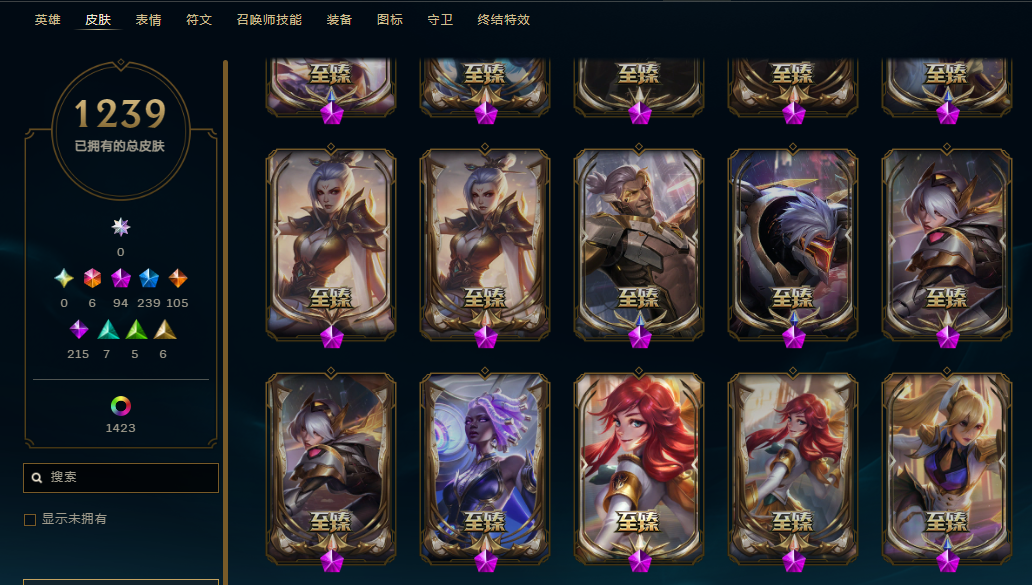Viewport: 1032px width, 585px height.
Task: Click the gold pyramid icon above 6
Action: tap(165, 330)
